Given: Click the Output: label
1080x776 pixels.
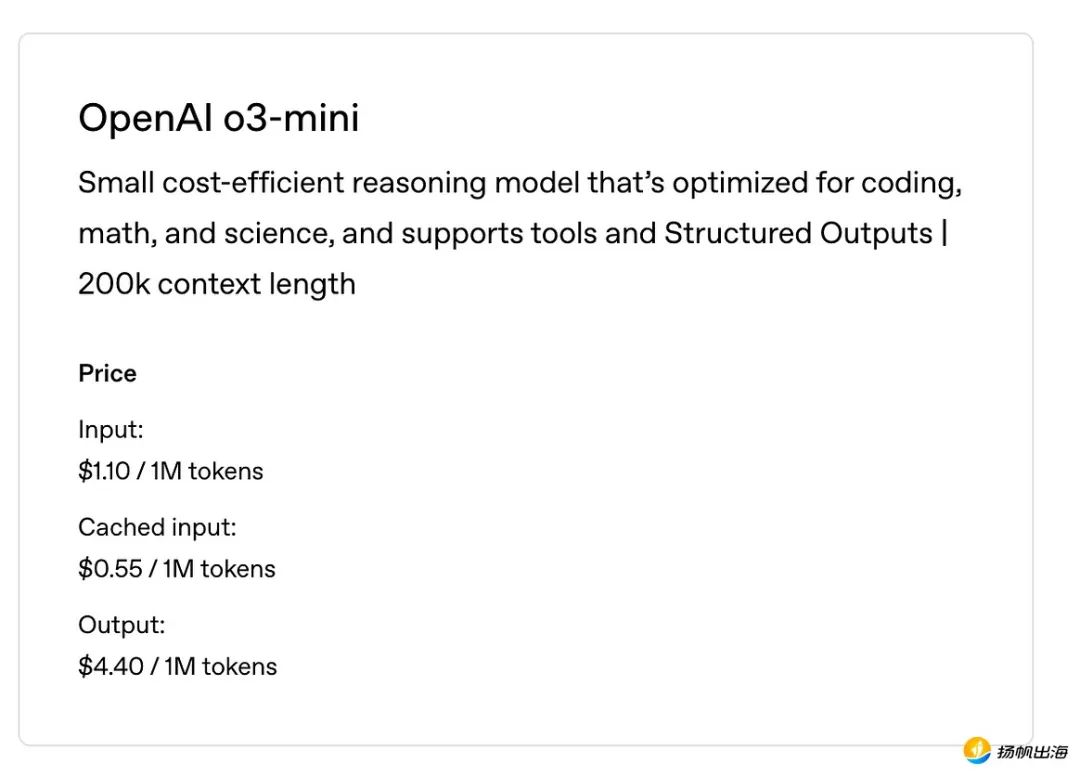Looking at the screenshot, I should (x=122, y=625).
